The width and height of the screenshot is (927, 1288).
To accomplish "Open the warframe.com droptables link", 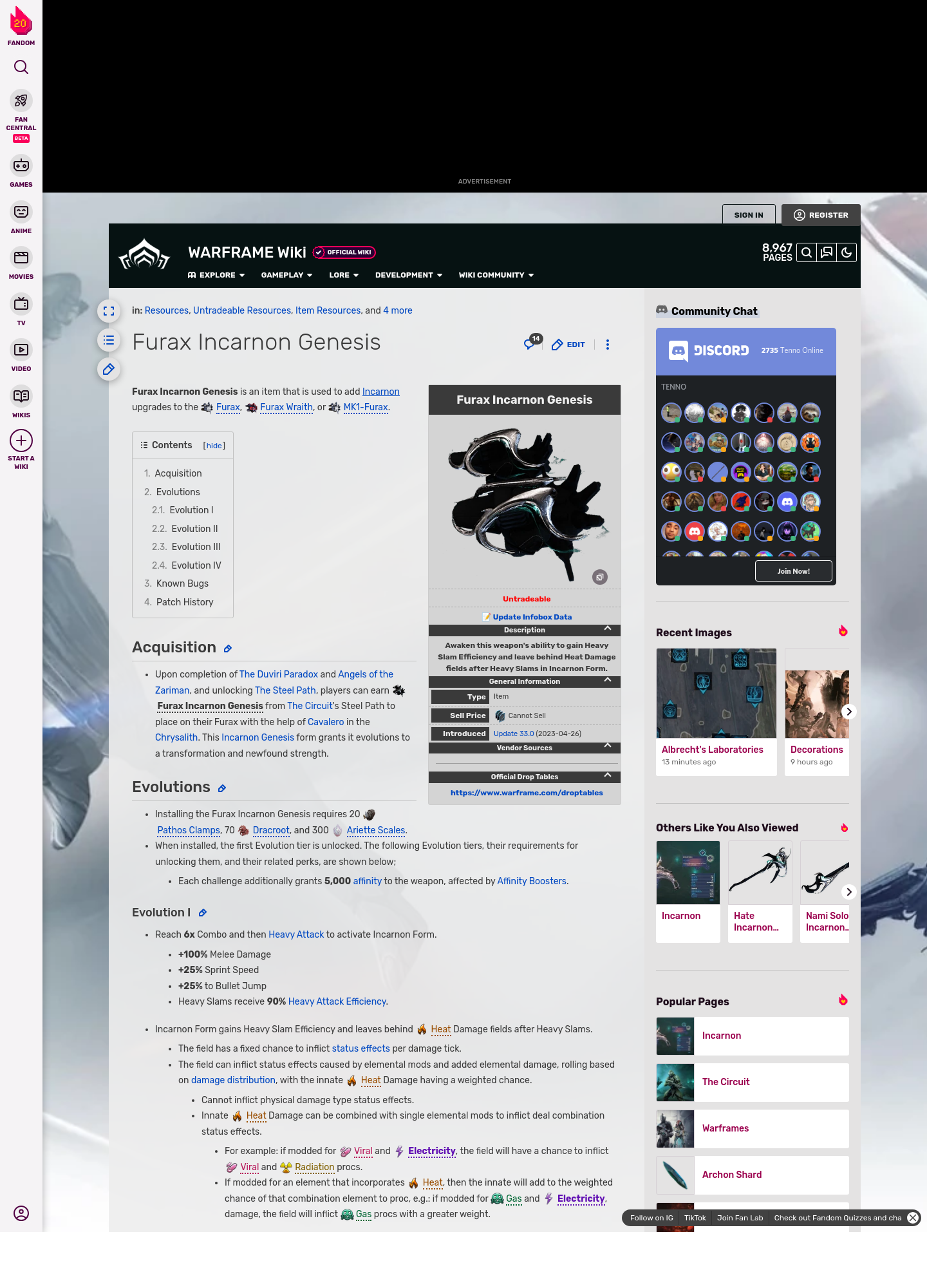I will pyautogui.click(x=527, y=793).
